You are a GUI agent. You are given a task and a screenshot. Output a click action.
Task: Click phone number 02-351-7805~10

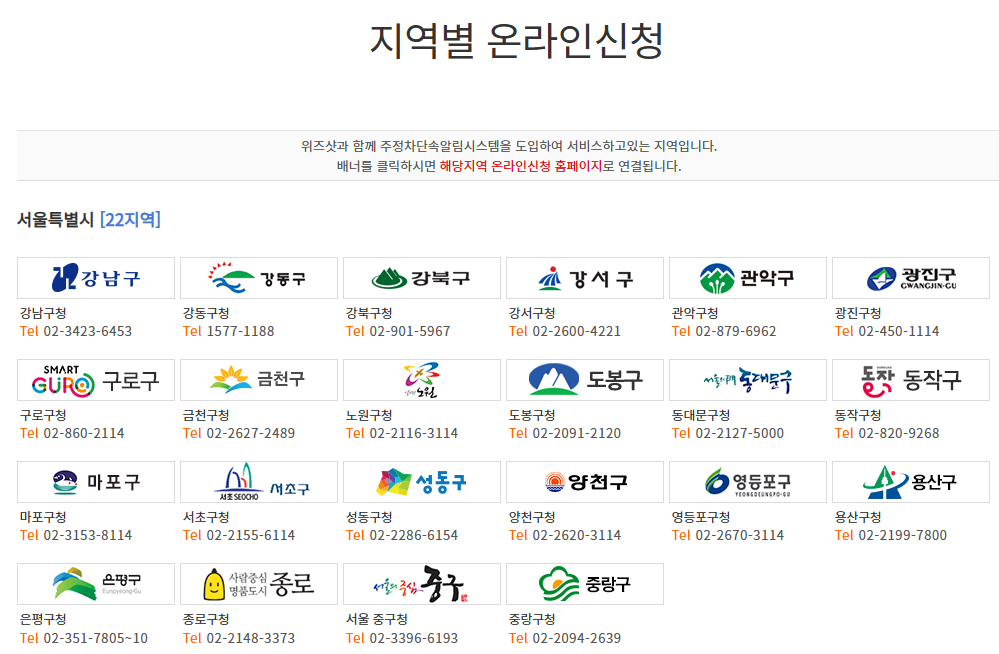[96, 638]
